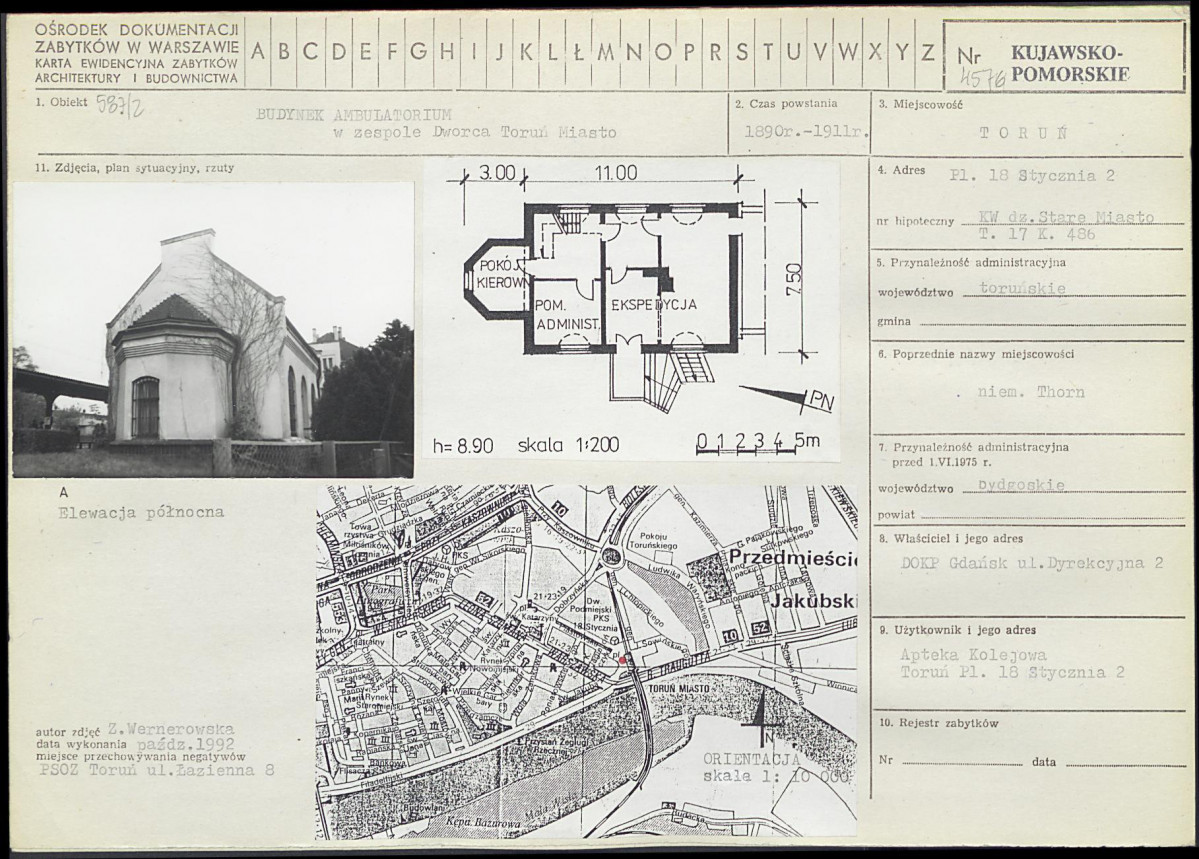Viewport: 1199px width, 859px height.
Task: Click the north arrow on the orientation map
Action: 763,718
